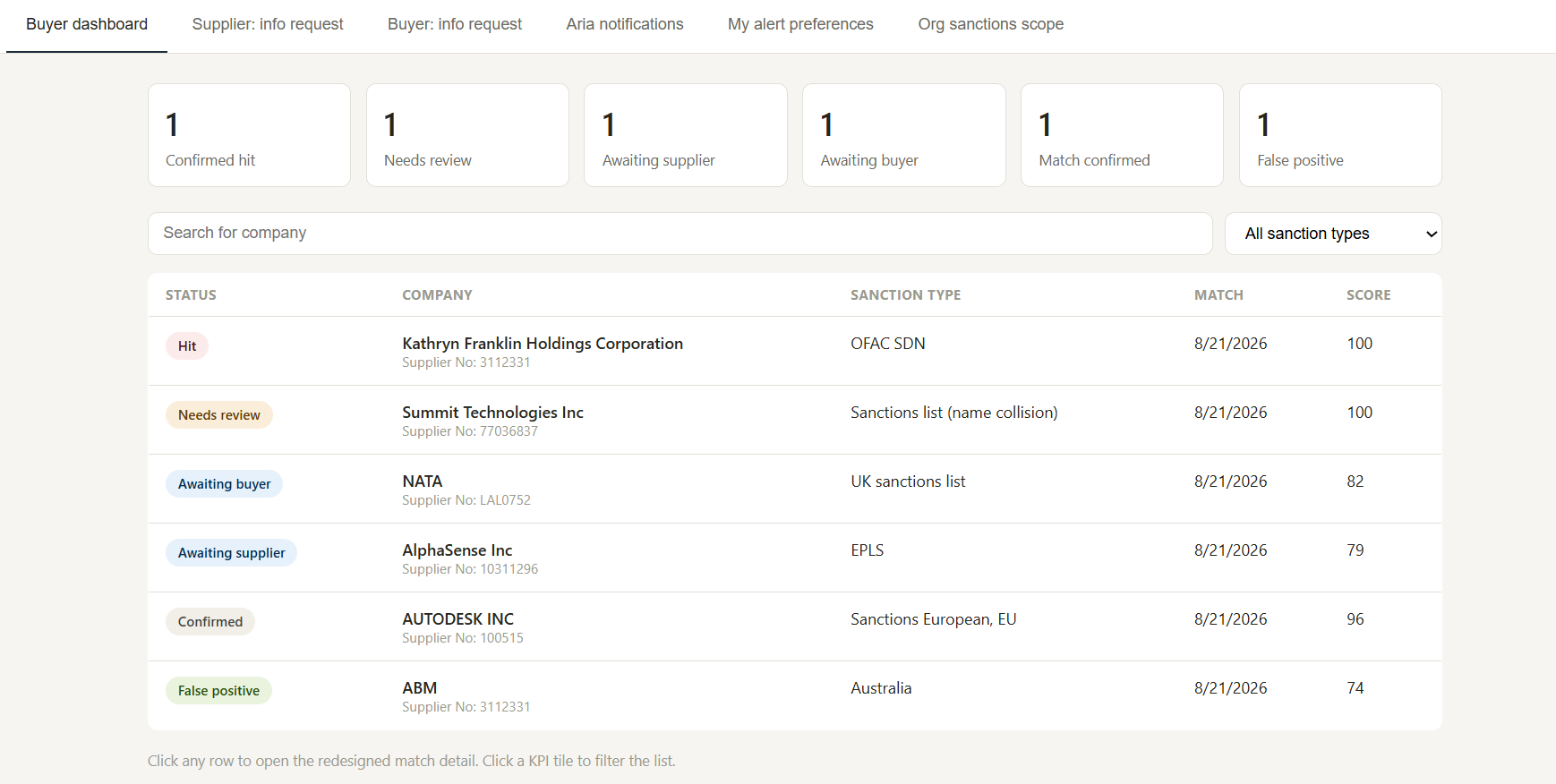
Task: Click the score 82 in NATA row
Action: click(x=1355, y=481)
